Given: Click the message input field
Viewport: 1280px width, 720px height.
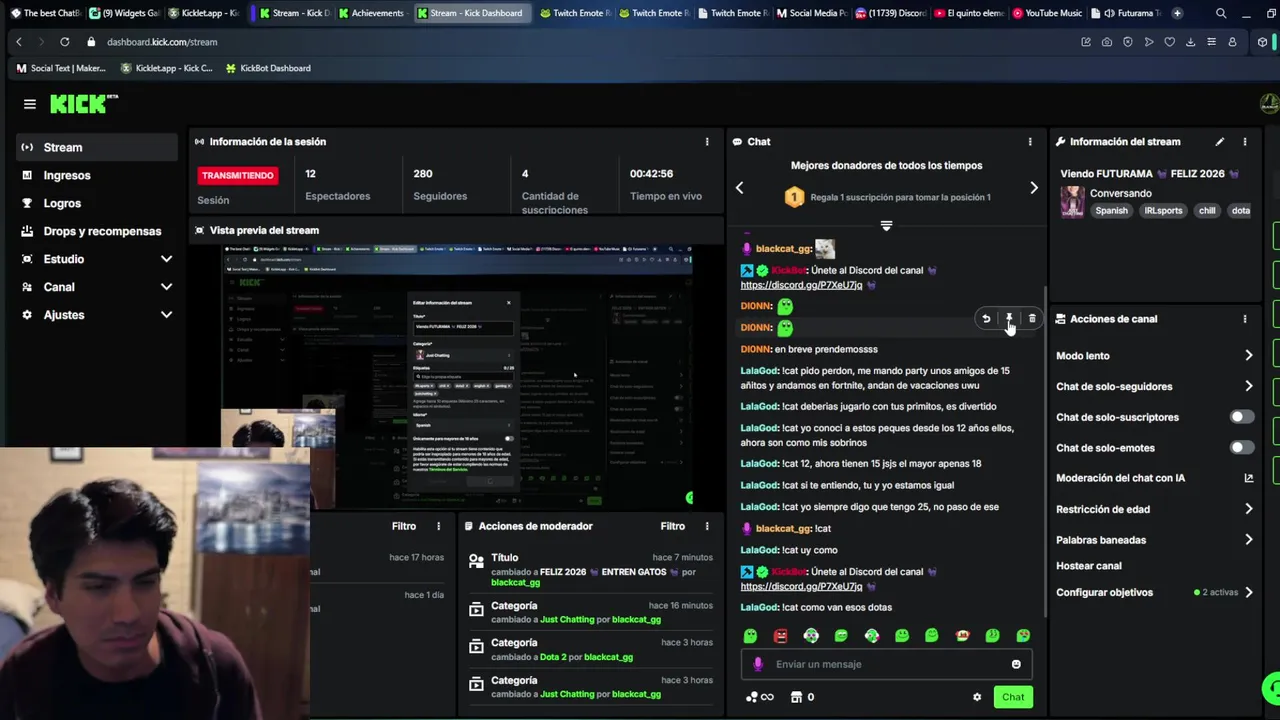Looking at the screenshot, I should click(x=886, y=664).
